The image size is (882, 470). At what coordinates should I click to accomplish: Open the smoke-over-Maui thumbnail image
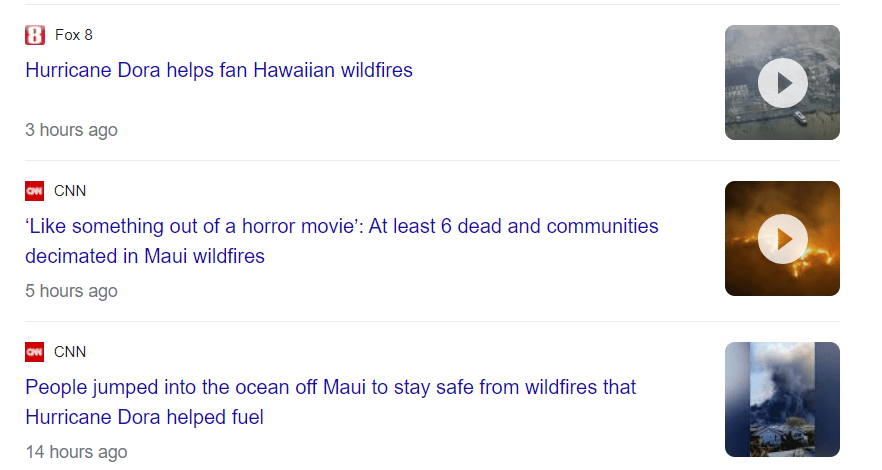[782, 399]
